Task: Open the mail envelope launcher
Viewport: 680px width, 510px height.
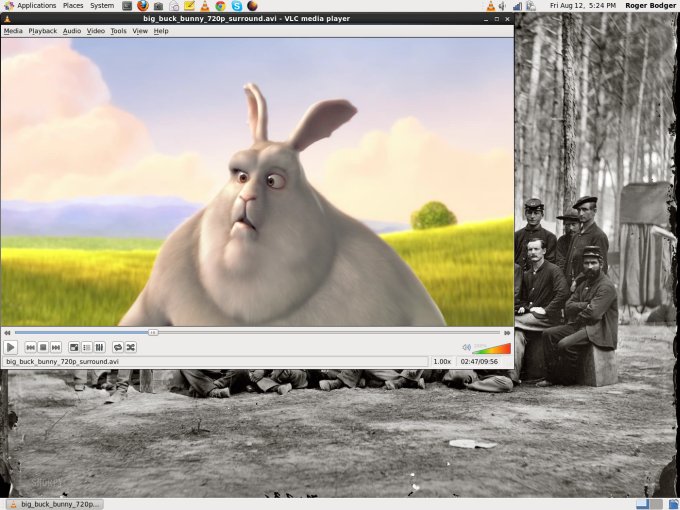Action: click(x=174, y=6)
